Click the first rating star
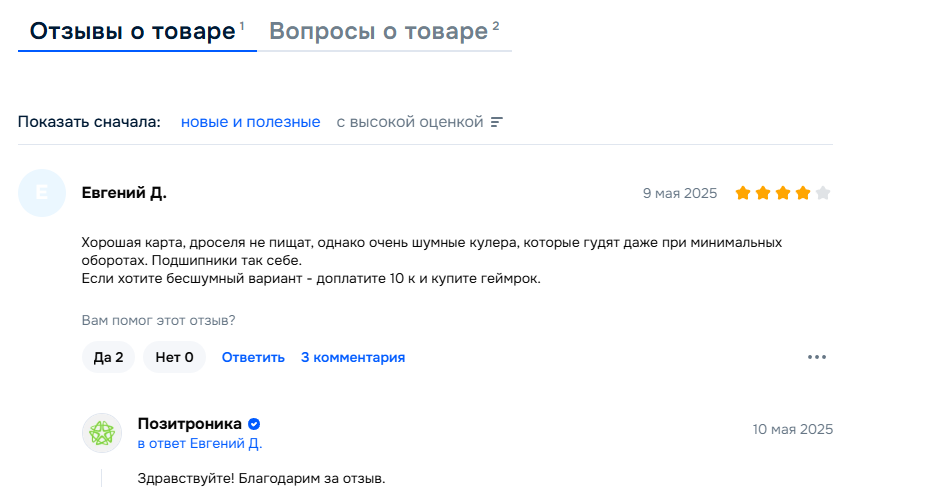The height and width of the screenshot is (487, 937). [x=743, y=193]
